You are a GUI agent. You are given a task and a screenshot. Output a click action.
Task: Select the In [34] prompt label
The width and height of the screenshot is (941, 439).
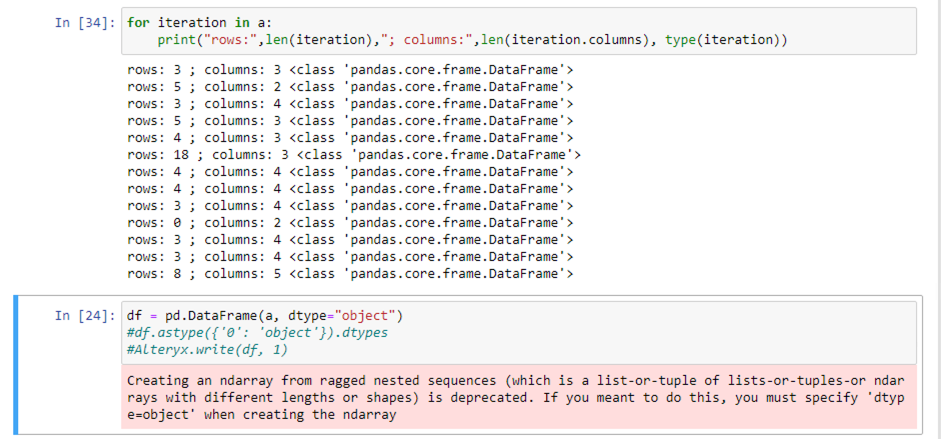point(85,23)
